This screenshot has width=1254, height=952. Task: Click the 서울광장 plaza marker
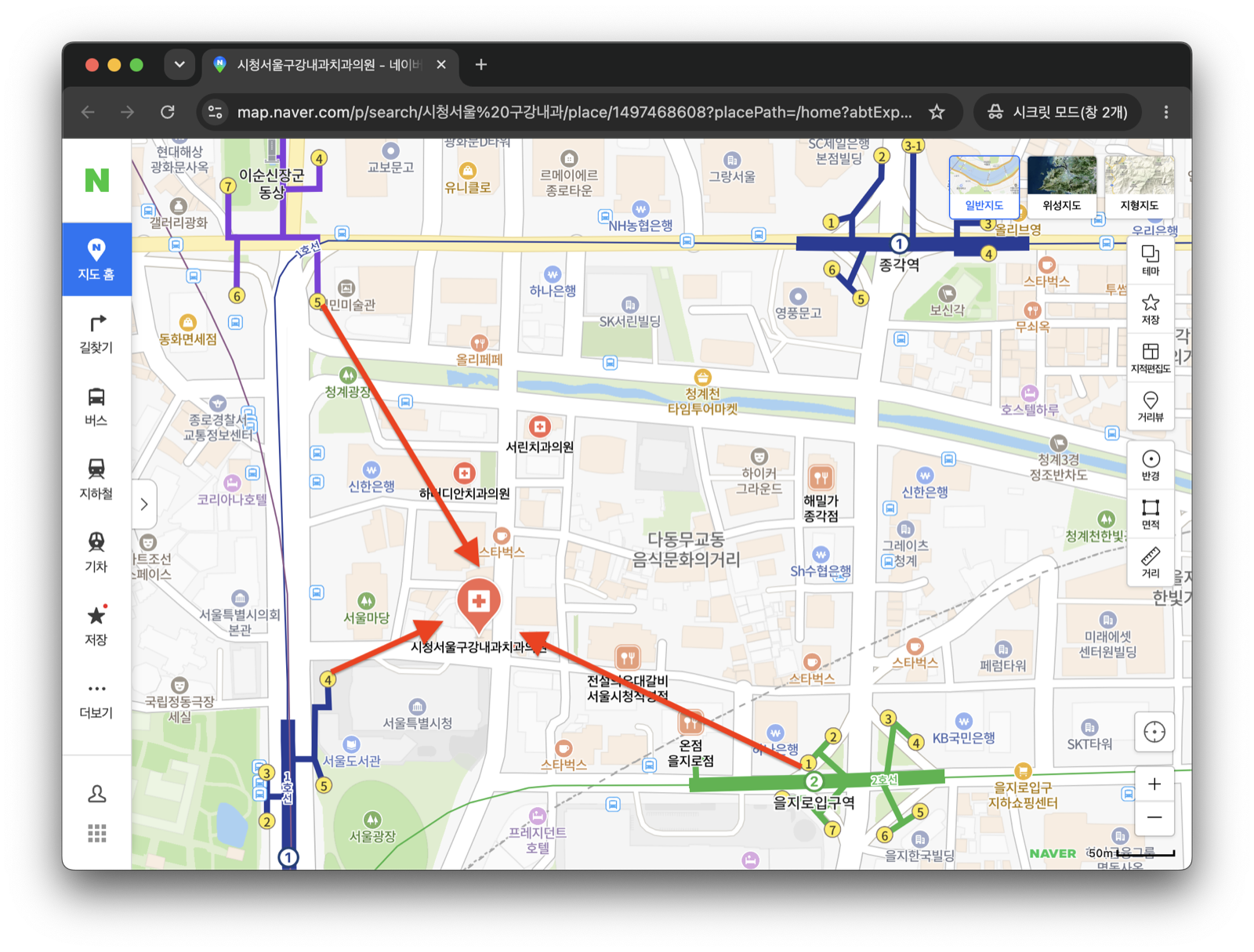click(372, 820)
